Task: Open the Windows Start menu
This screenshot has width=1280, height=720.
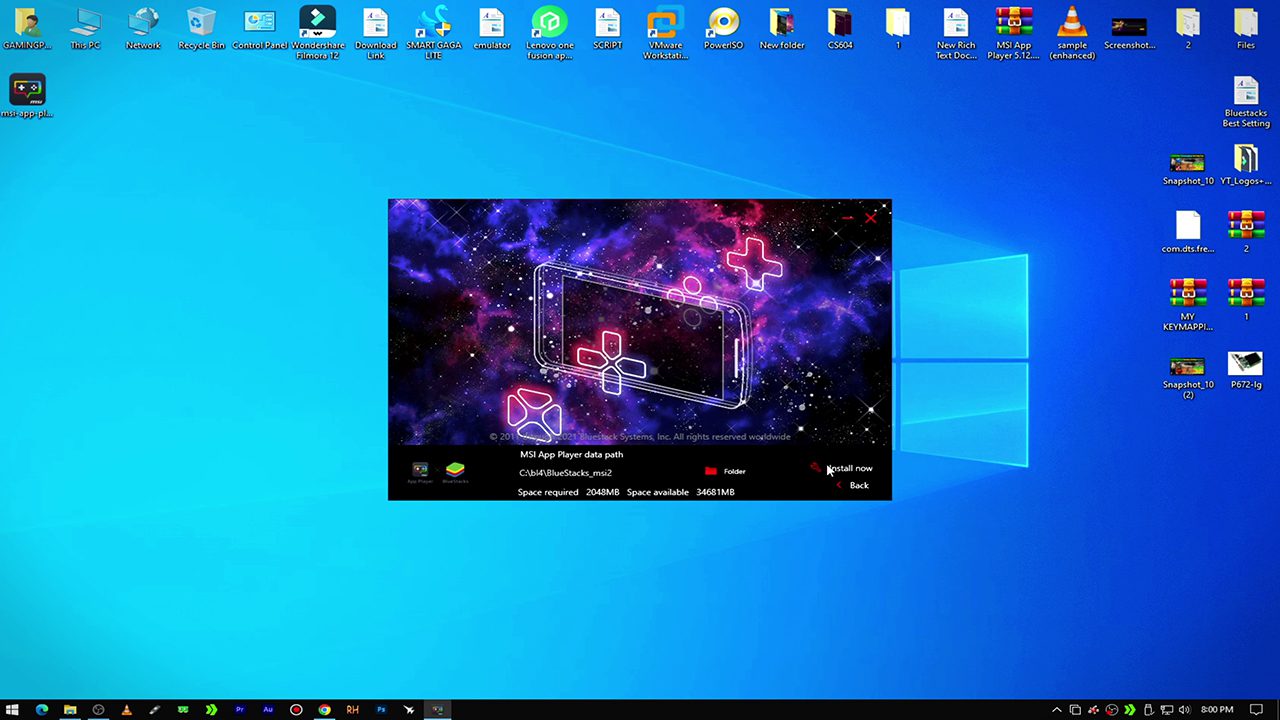Action: tap(13, 710)
